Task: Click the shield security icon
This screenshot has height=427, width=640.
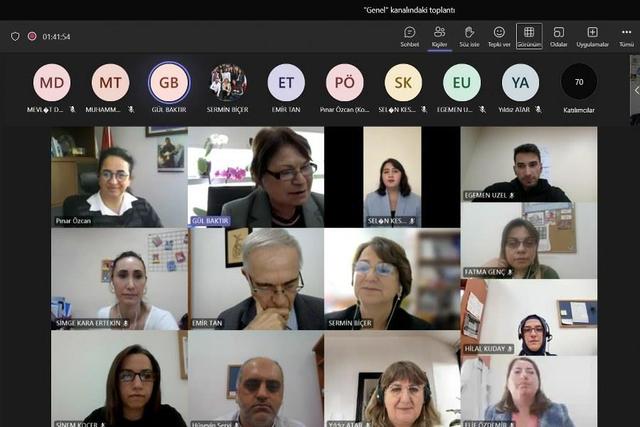Action: tap(15, 36)
